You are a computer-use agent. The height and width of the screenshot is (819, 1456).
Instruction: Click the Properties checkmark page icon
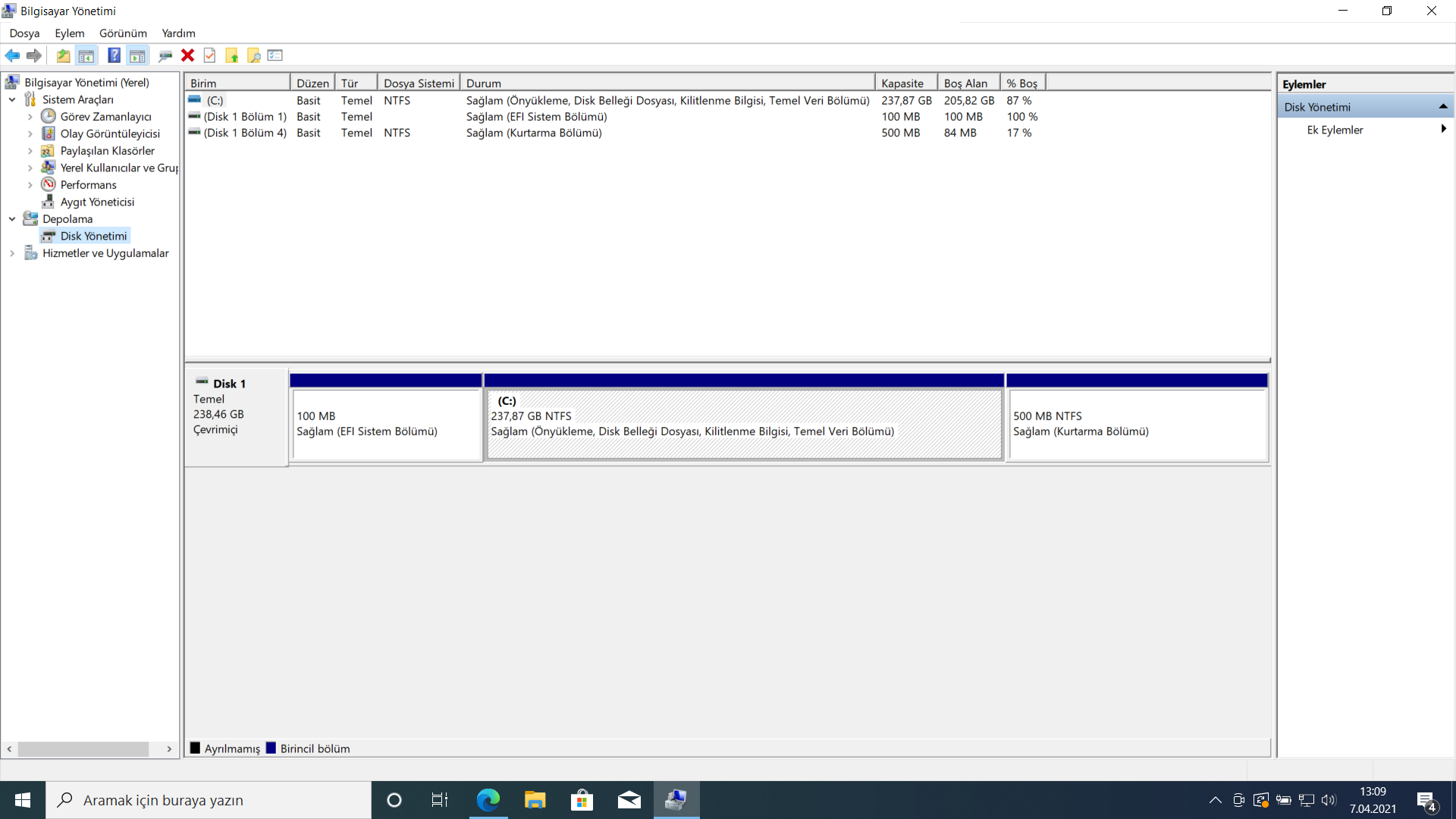[210, 55]
